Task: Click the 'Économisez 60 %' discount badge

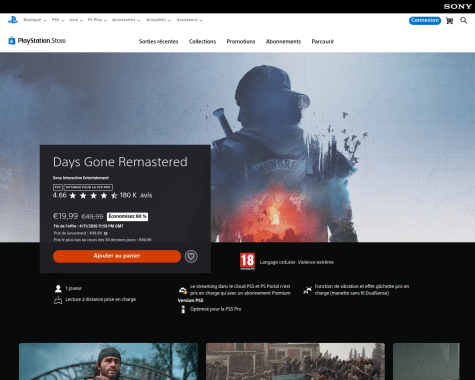Action: (127, 217)
